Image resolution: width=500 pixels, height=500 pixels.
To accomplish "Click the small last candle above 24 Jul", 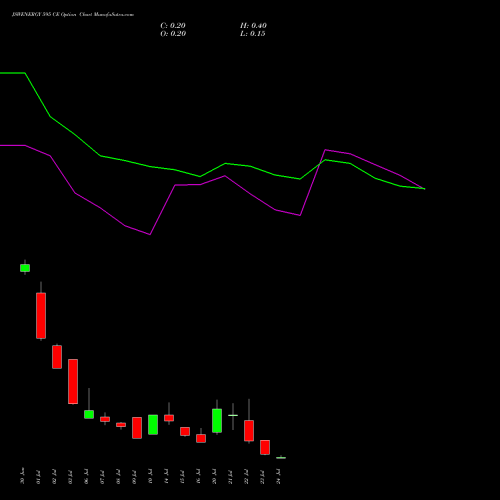I will [281, 458].
